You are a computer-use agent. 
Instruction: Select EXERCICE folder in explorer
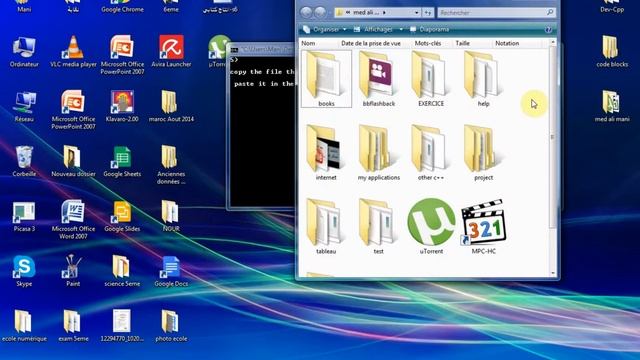[431, 79]
